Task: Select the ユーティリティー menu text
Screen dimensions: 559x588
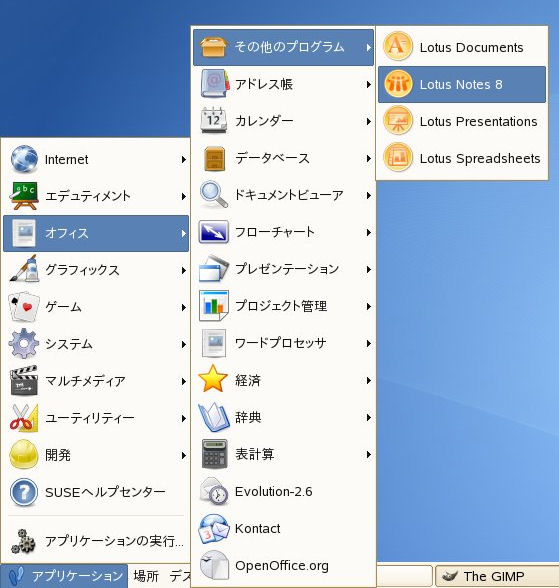Action: pyautogui.click(x=90, y=418)
